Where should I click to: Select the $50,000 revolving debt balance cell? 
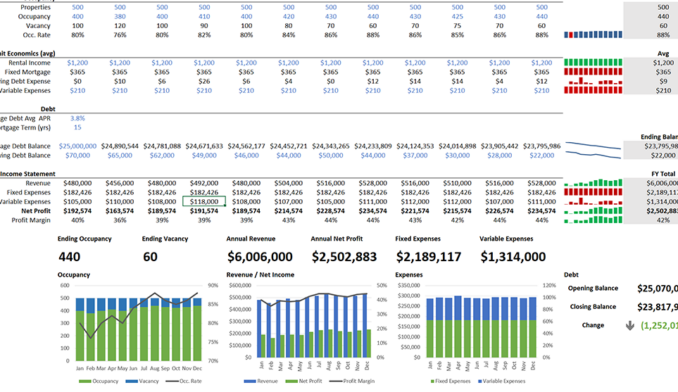[x=331, y=156]
